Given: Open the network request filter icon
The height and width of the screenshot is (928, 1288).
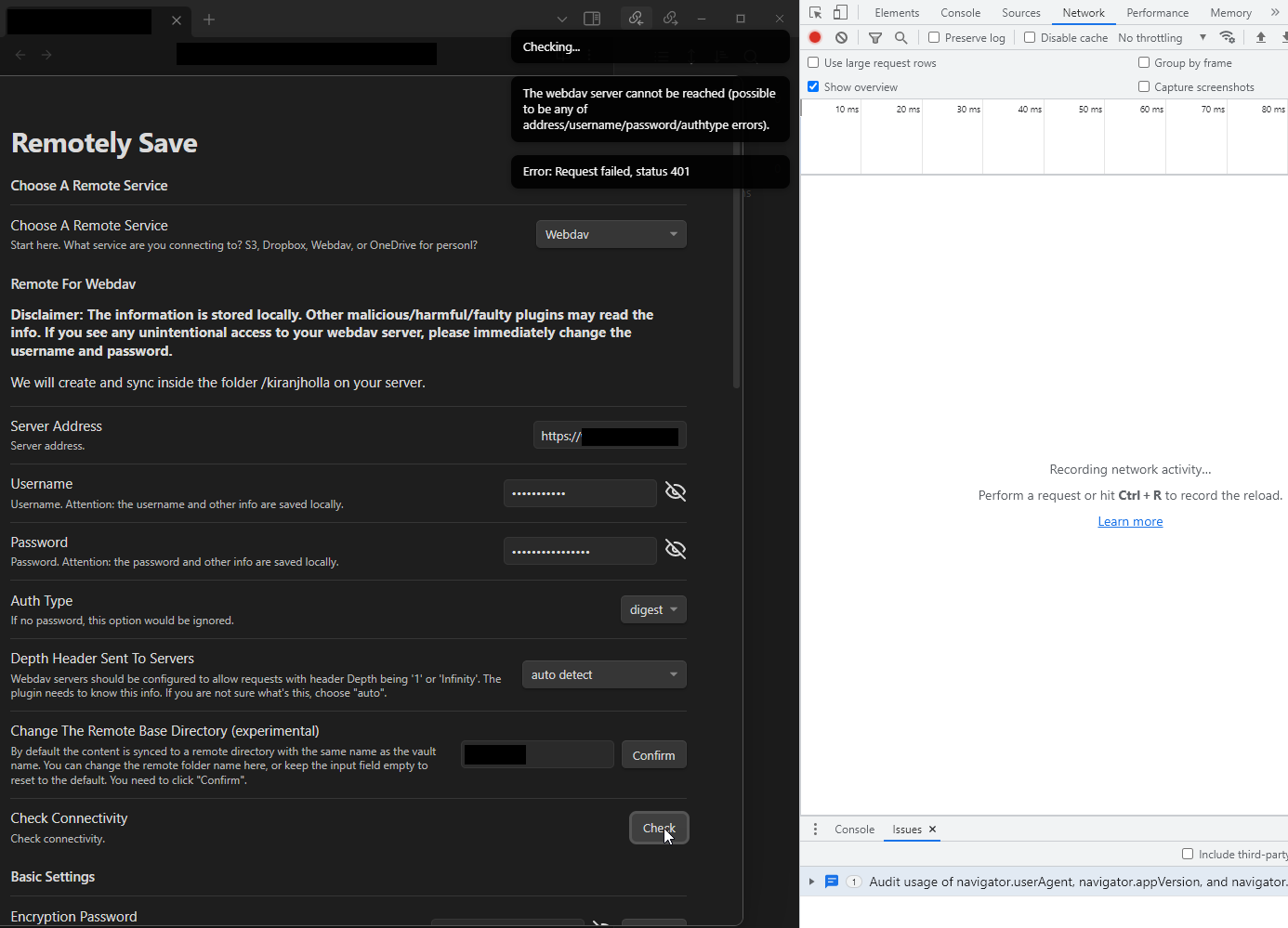Looking at the screenshot, I should point(874,37).
